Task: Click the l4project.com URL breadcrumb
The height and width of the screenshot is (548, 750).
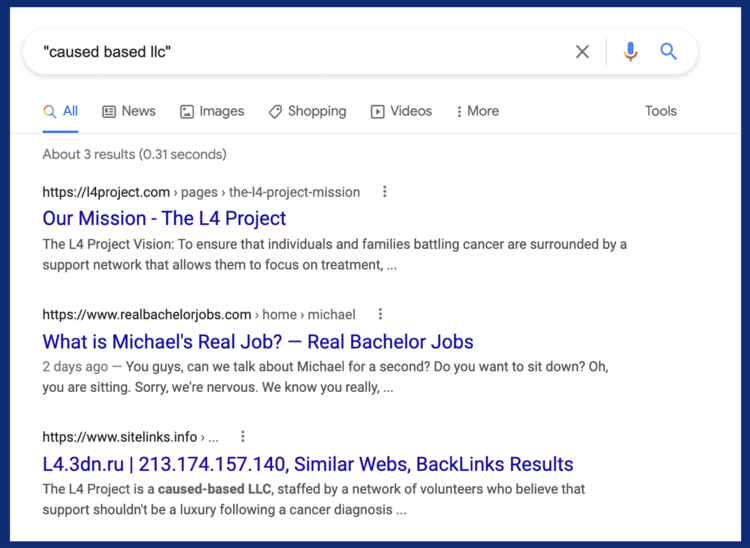Action: [201, 192]
